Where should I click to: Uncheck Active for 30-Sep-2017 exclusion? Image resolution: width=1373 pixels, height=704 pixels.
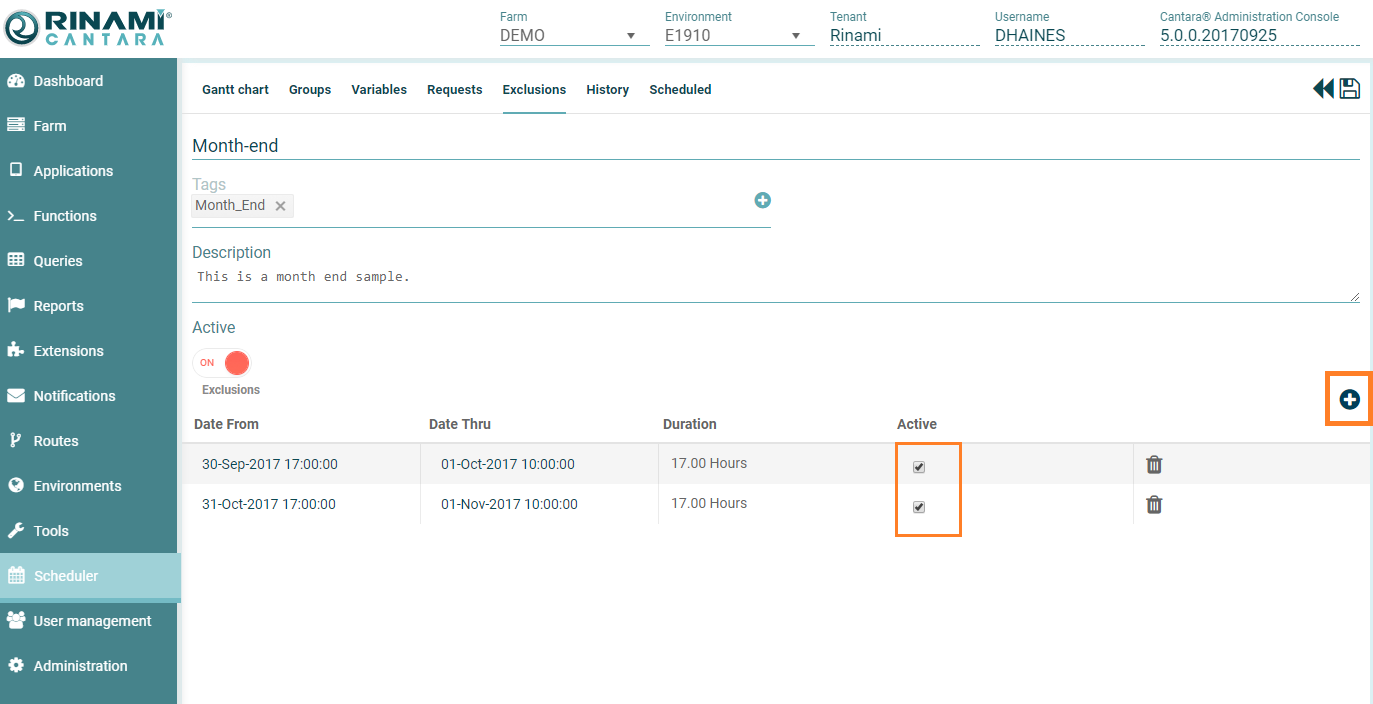click(x=919, y=467)
